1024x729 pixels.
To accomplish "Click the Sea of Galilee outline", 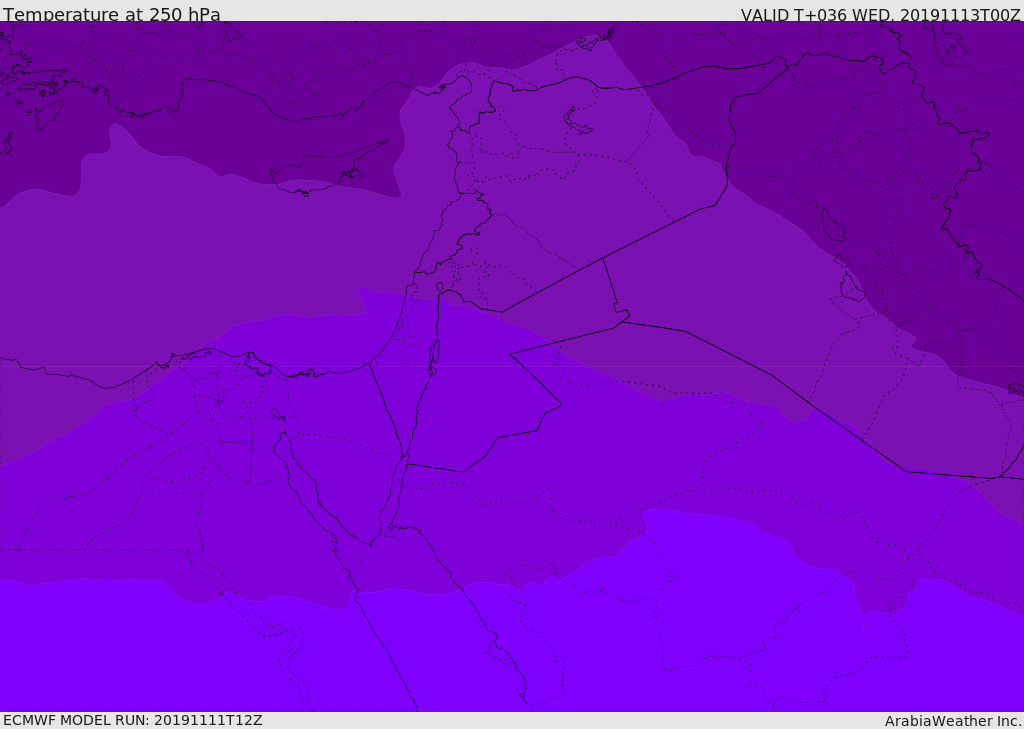I will click(x=439, y=289).
